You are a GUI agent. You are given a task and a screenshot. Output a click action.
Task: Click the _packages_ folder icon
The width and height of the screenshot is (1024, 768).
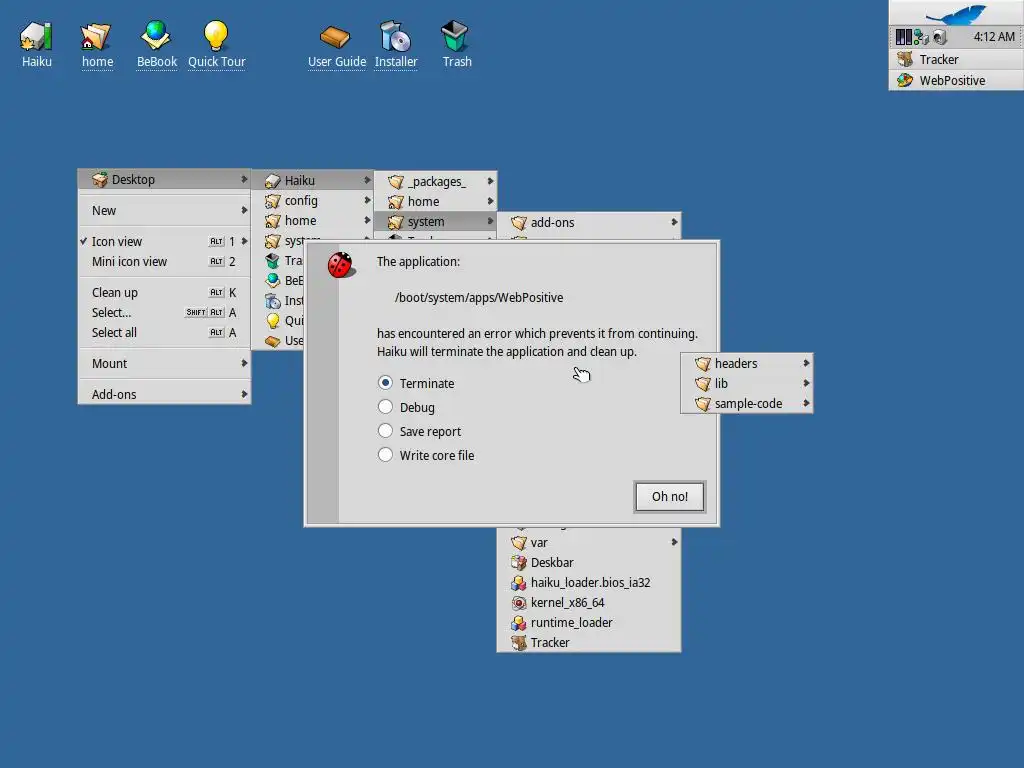pos(396,182)
